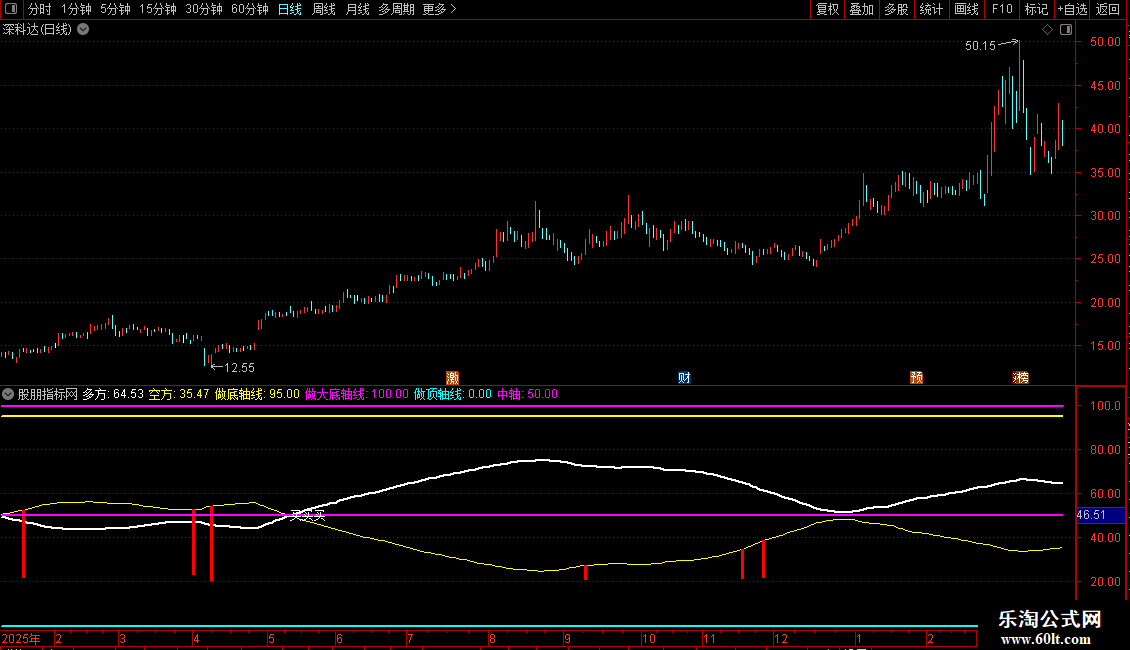Image resolution: width=1130 pixels, height=650 pixels.
Task: Open the 多周期 multi-period view
Action: 396,9
